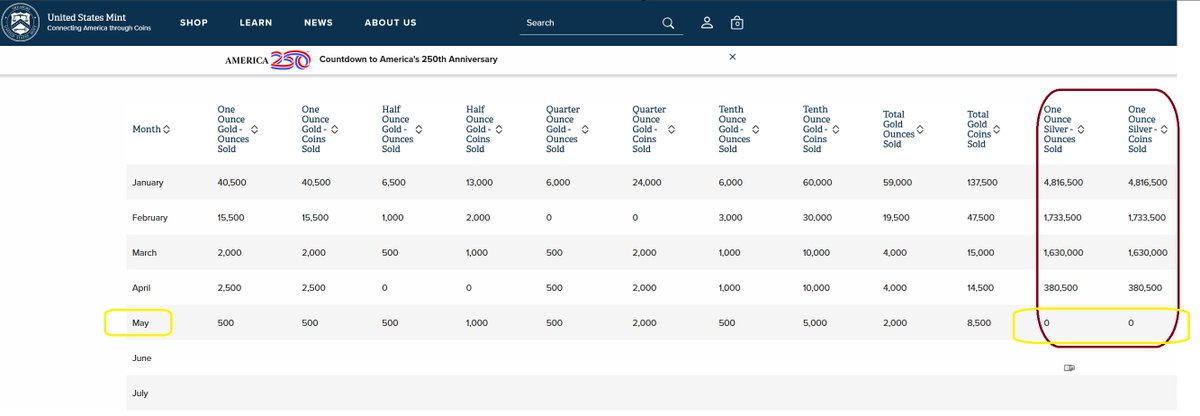
Task: Open the NEWS menu
Action: (318, 23)
